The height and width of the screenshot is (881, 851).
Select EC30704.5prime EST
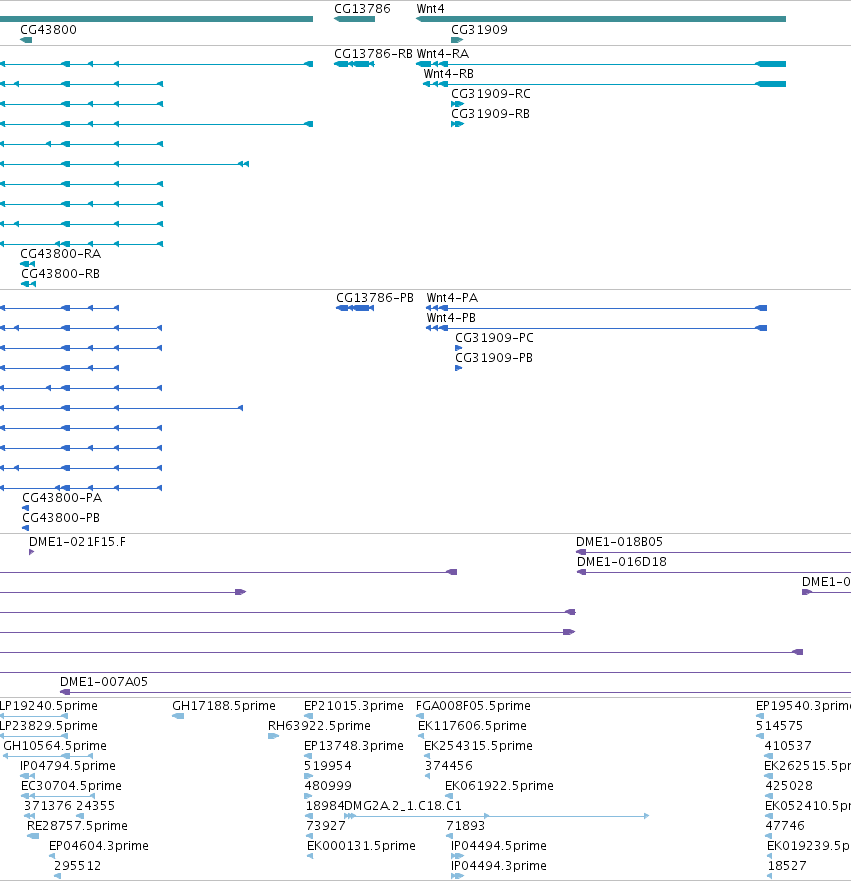[x=58, y=796]
